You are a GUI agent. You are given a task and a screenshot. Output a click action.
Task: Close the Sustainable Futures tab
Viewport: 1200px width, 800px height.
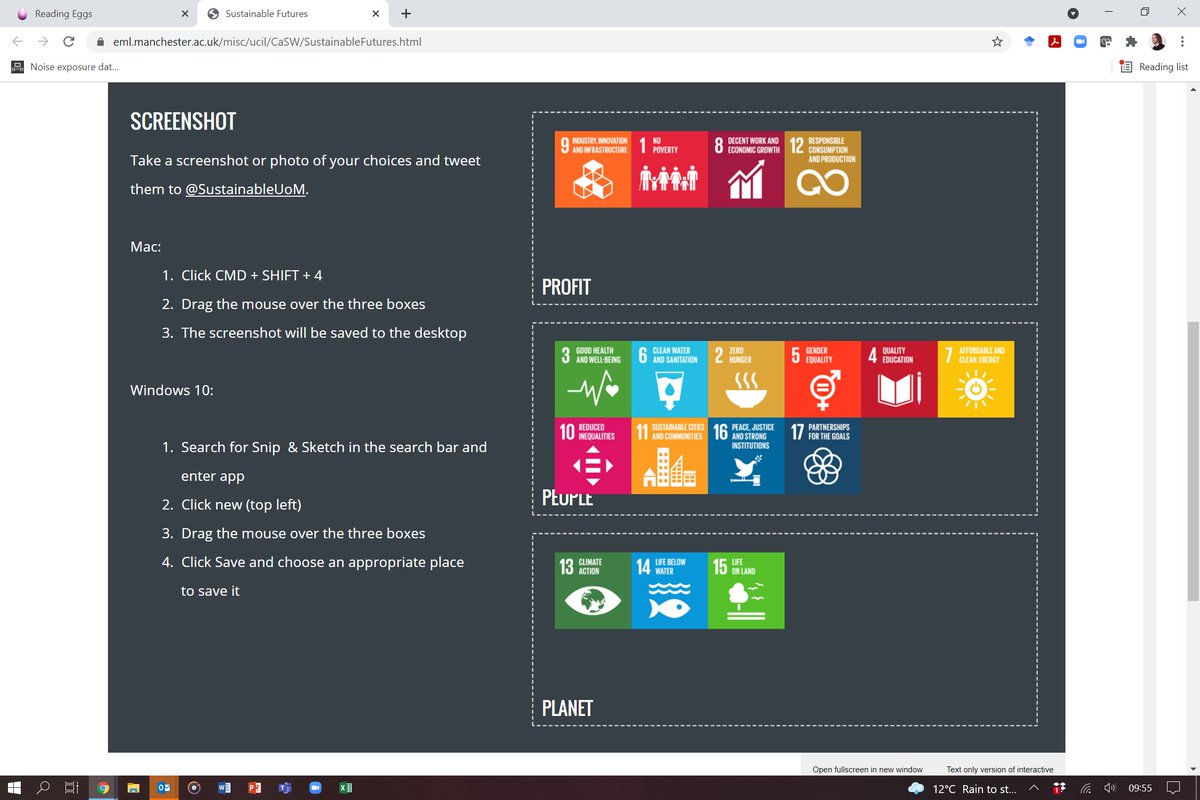click(375, 14)
